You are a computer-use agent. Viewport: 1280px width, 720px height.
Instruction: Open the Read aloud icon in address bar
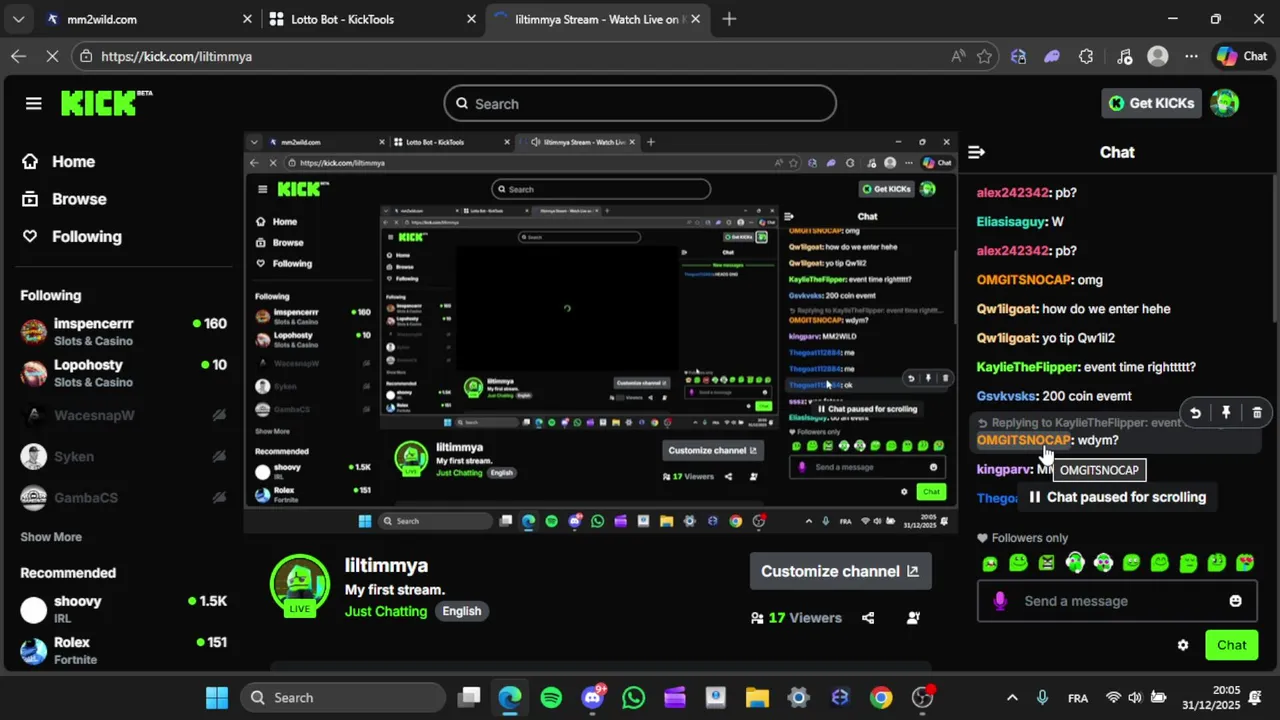pos(958,56)
